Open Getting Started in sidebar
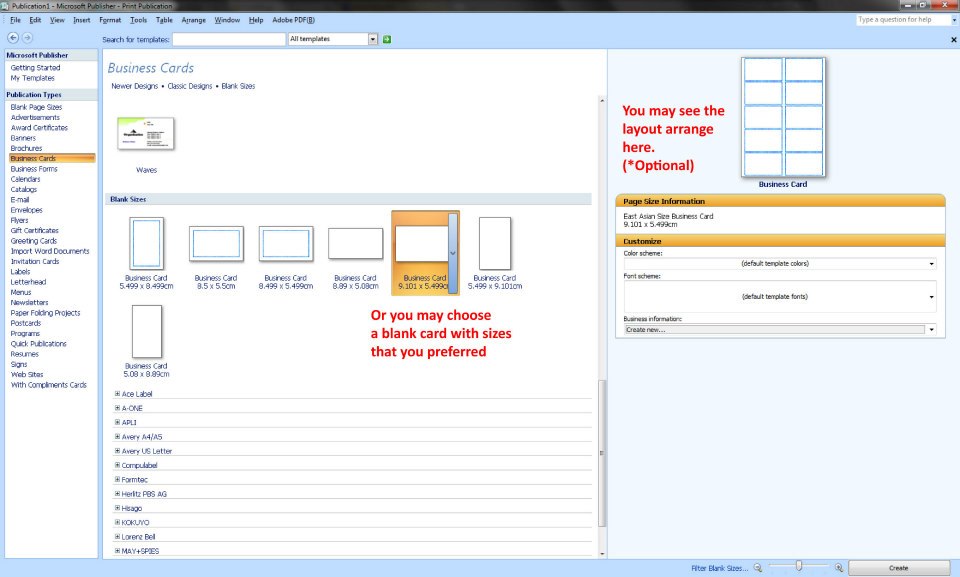Viewport: 960px width, 577px height. click(36, 68)
